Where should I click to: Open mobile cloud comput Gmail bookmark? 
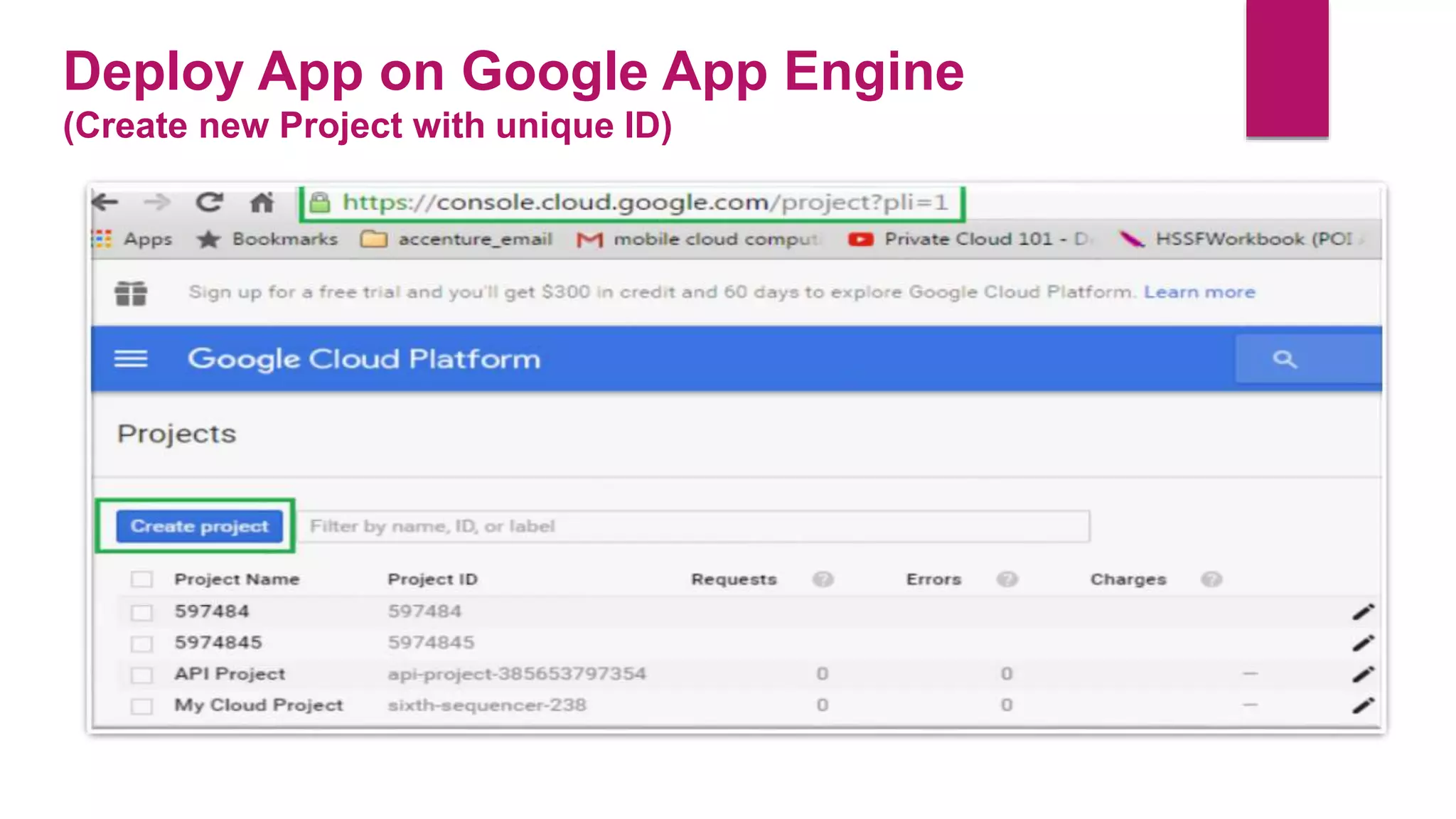tap(700, 240)
